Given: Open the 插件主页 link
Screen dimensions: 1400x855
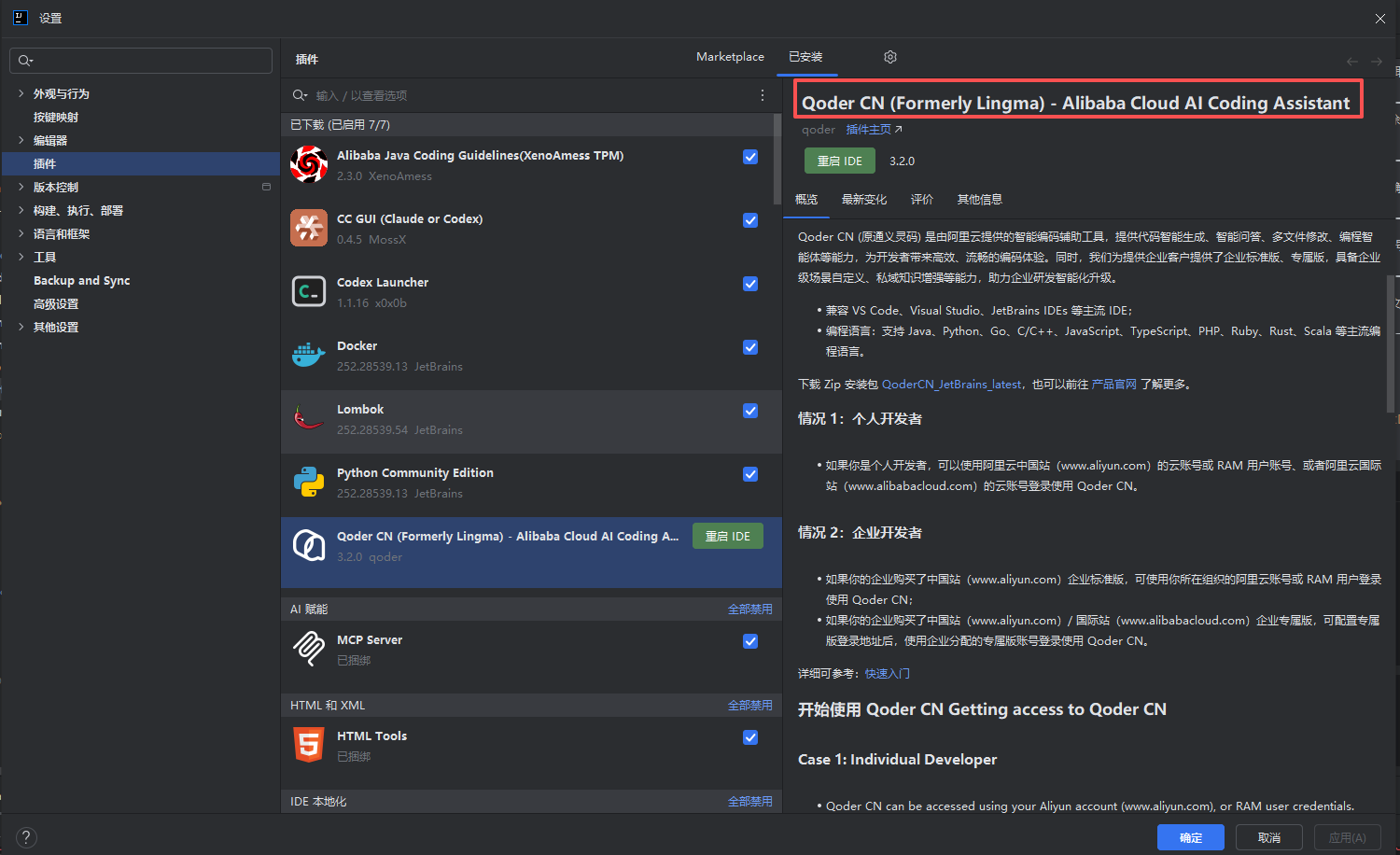Looking at the screenshot, I should (x=874, y=130).
